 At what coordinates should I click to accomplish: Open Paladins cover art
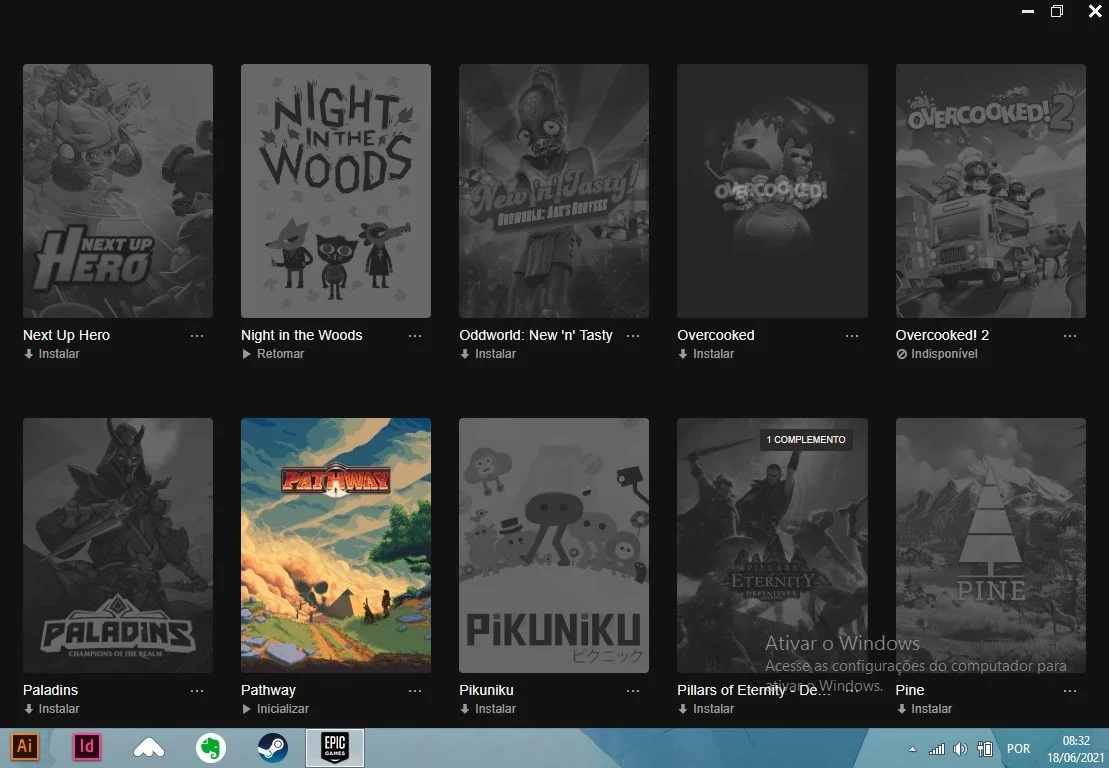pyautogui.click(x=117, y=545)
